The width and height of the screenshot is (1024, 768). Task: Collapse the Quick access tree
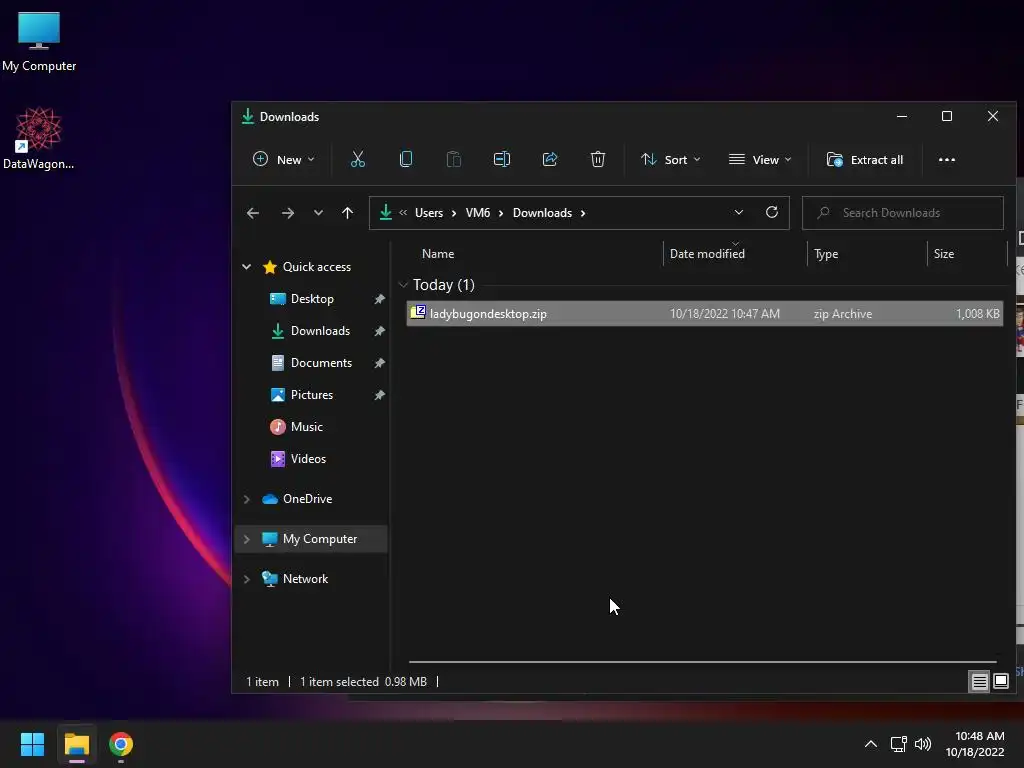(x=246, y=266)
